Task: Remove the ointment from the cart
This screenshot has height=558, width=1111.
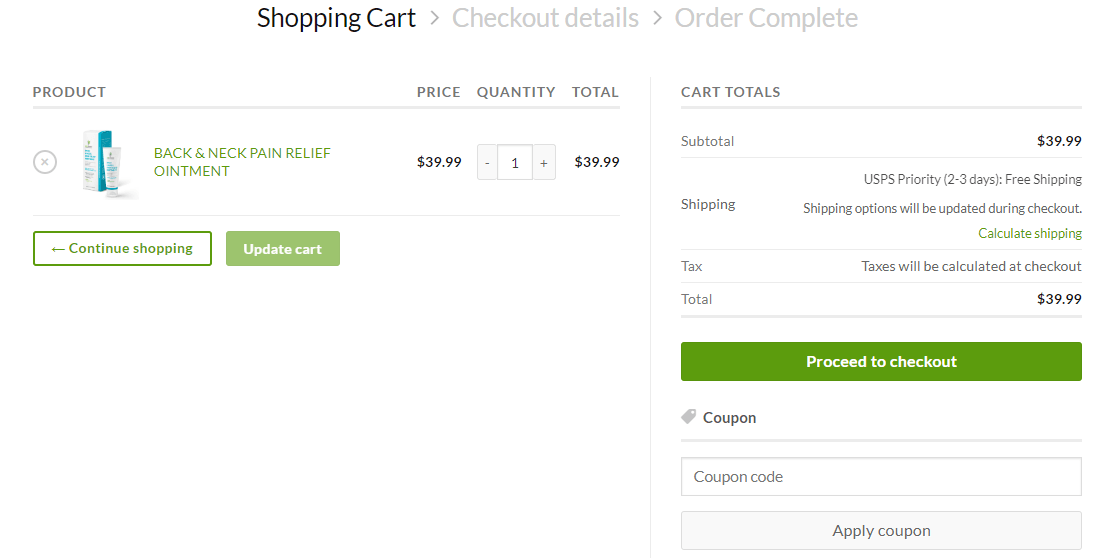Action: click(45, 162)
